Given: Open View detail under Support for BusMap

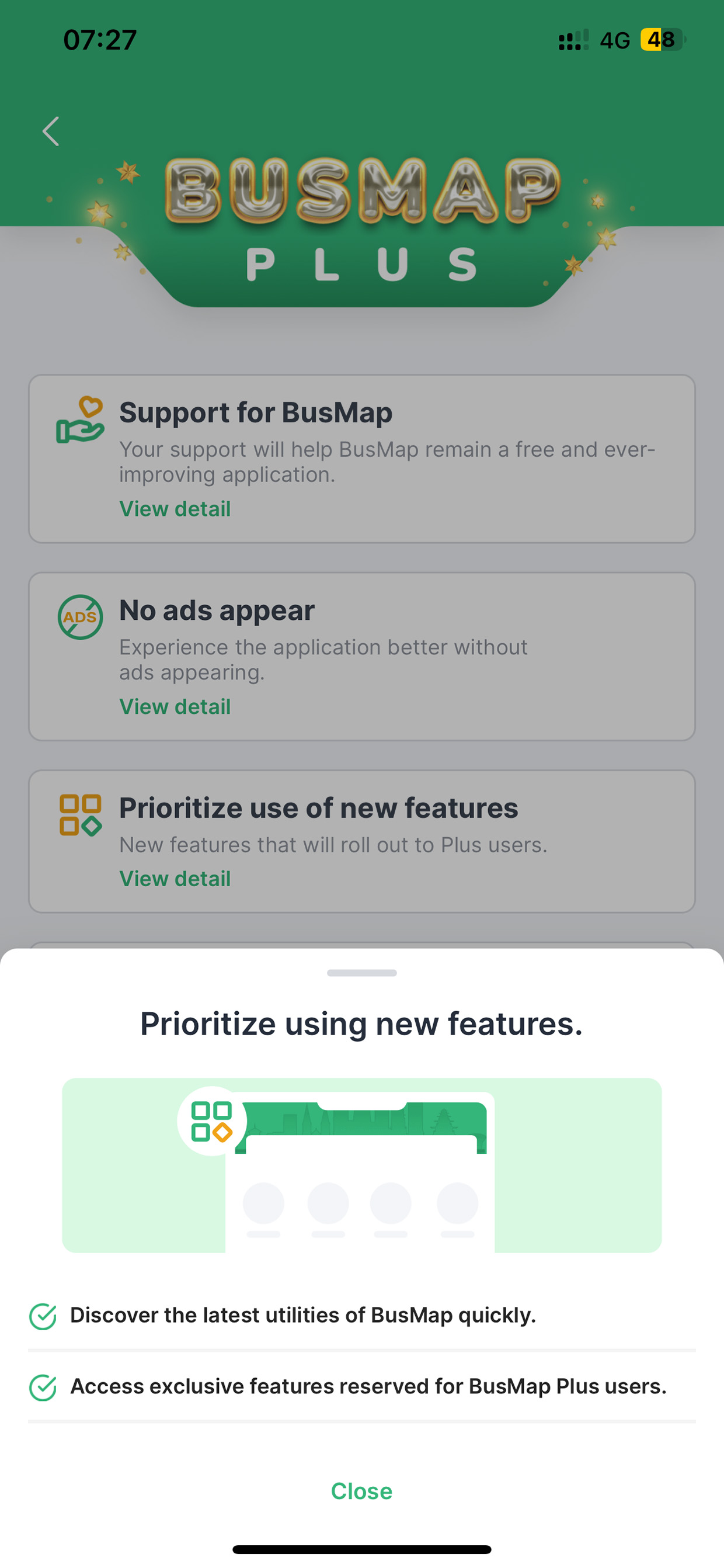Looking at the screenshot, I should [175, 509].
